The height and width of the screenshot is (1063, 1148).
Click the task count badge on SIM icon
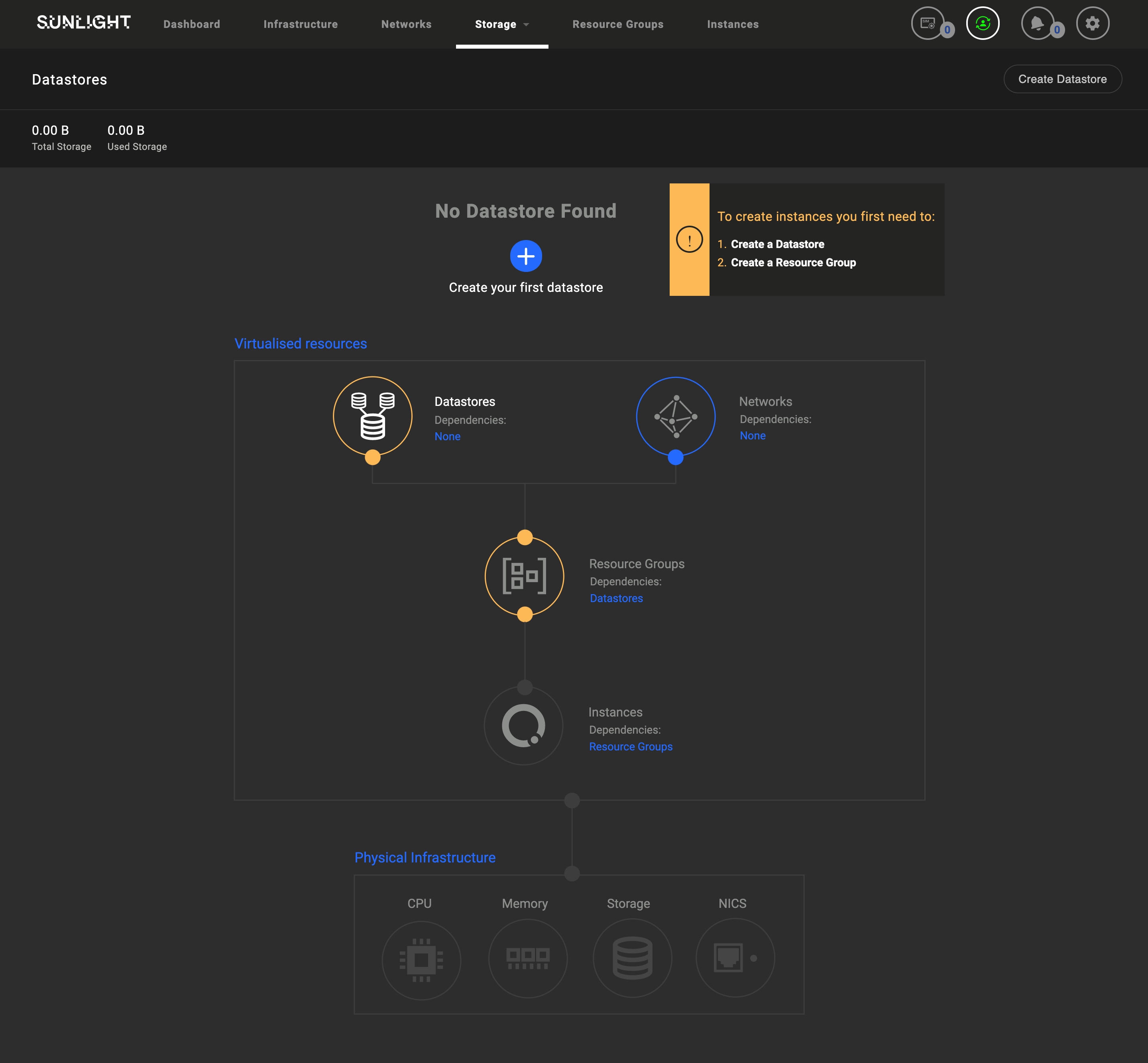tap(947, 30)
